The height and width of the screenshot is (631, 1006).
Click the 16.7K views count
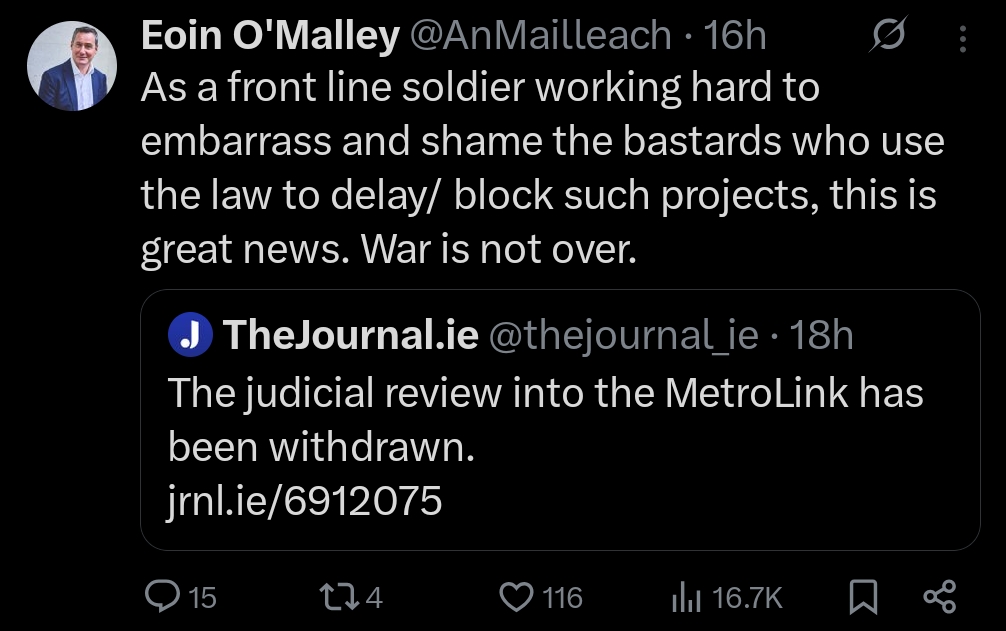click(747, 598)
